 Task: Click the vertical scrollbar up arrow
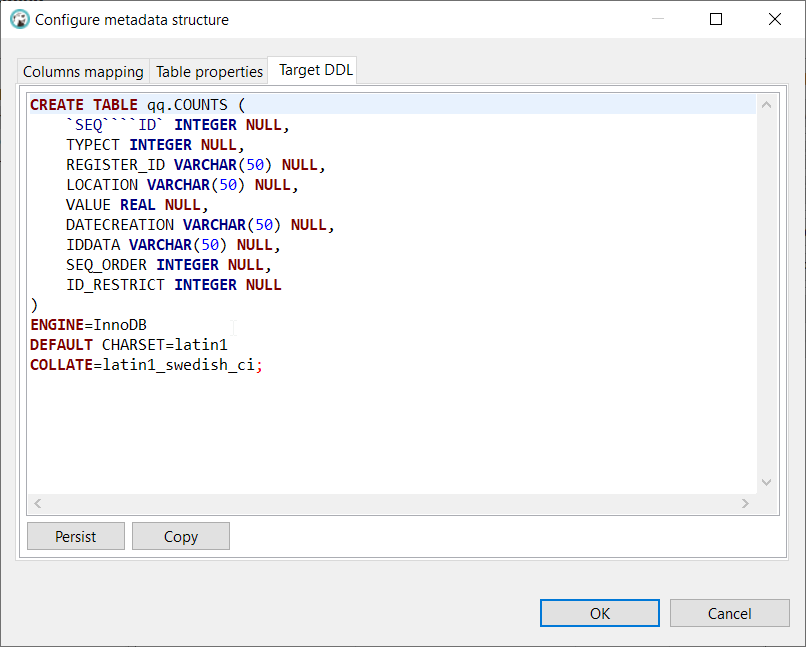(766, 103)
